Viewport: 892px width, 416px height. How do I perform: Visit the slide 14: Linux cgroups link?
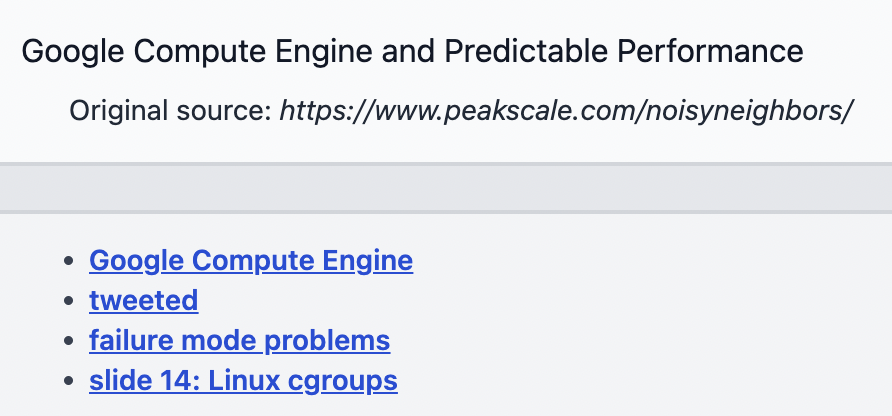pos(243,381)
